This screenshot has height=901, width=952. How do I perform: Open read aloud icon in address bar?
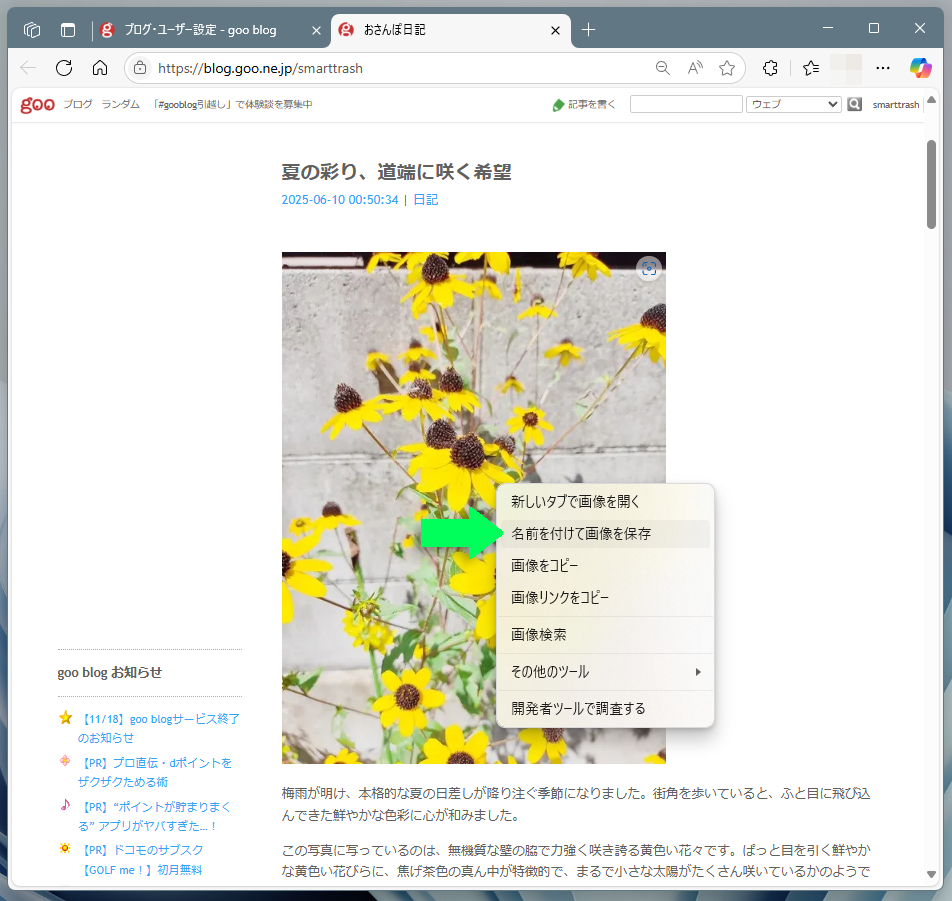coord(695,68)
